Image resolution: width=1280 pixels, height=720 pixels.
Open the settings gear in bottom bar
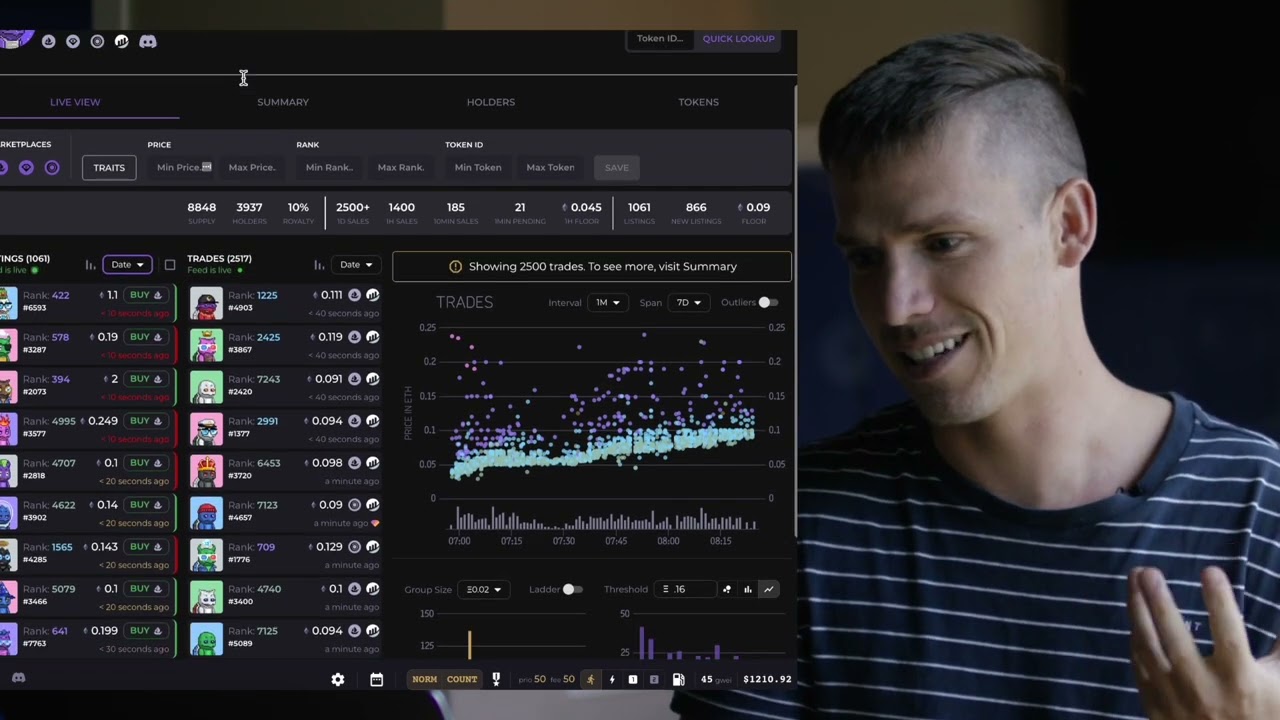338,679
